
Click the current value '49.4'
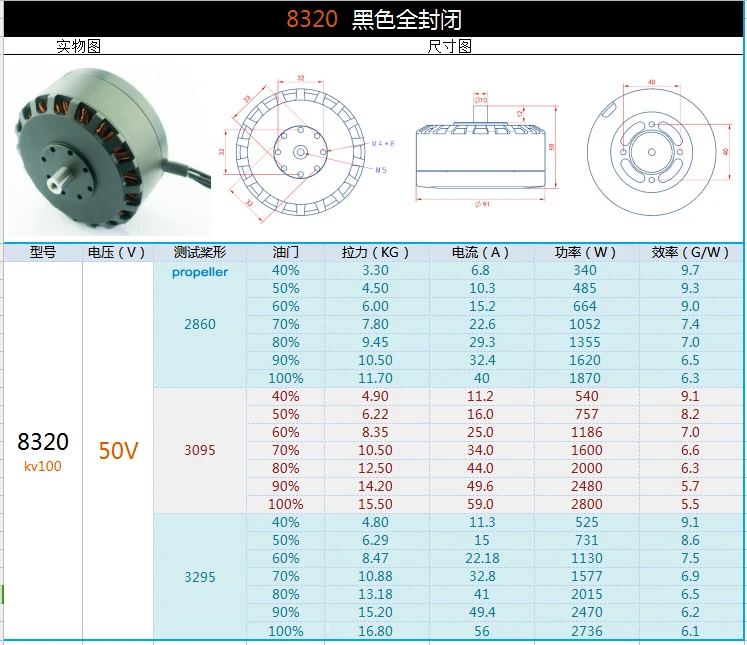[482, 613]
